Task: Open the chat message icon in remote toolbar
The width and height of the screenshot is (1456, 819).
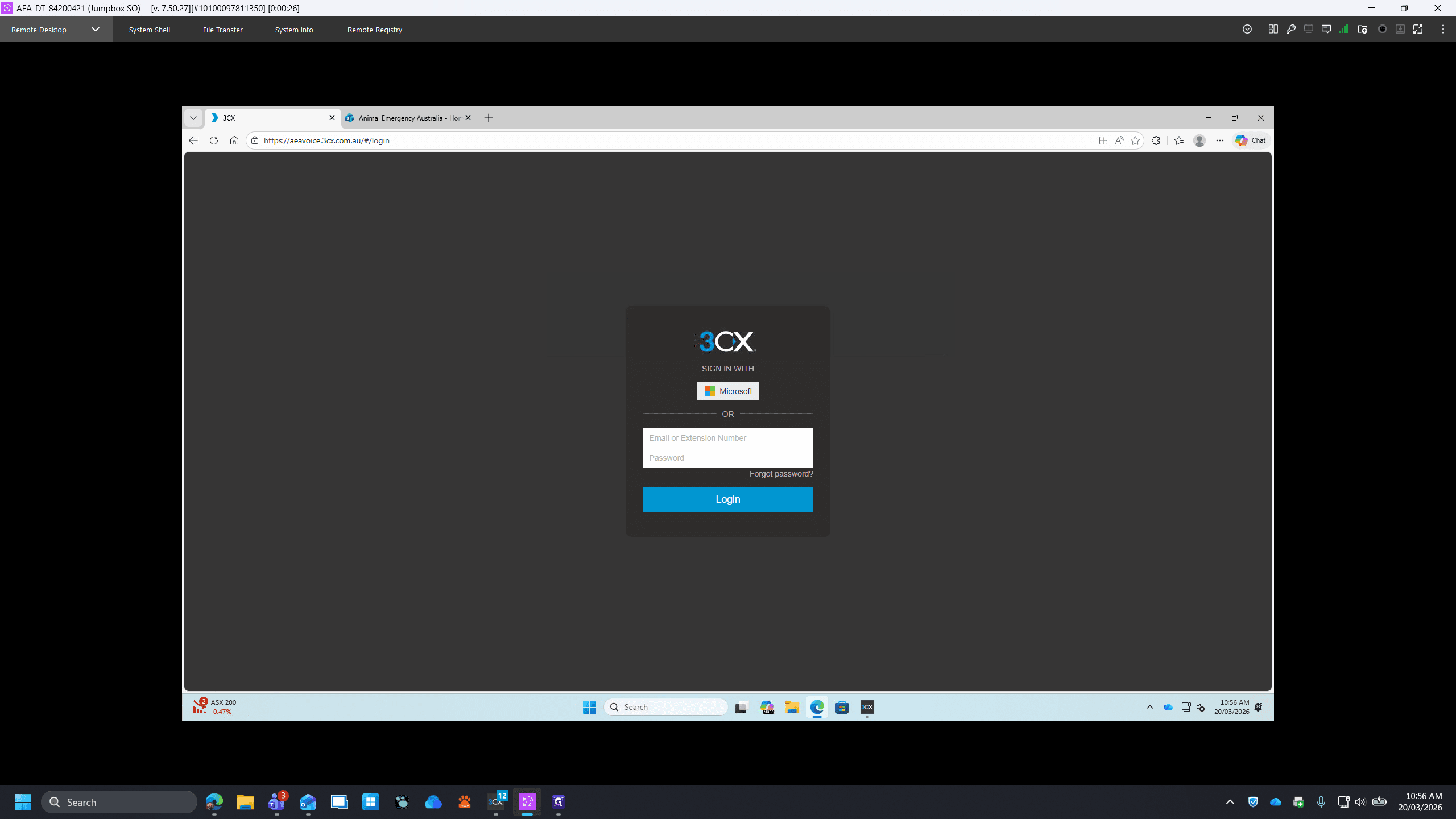Action: tap(1326, 29)
